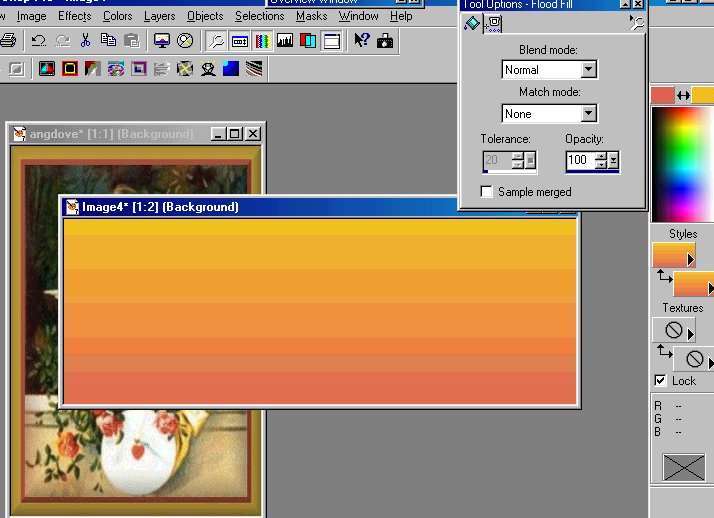Open the Help menu
Screen dimensions: 714x518
[x=401, y=16]
